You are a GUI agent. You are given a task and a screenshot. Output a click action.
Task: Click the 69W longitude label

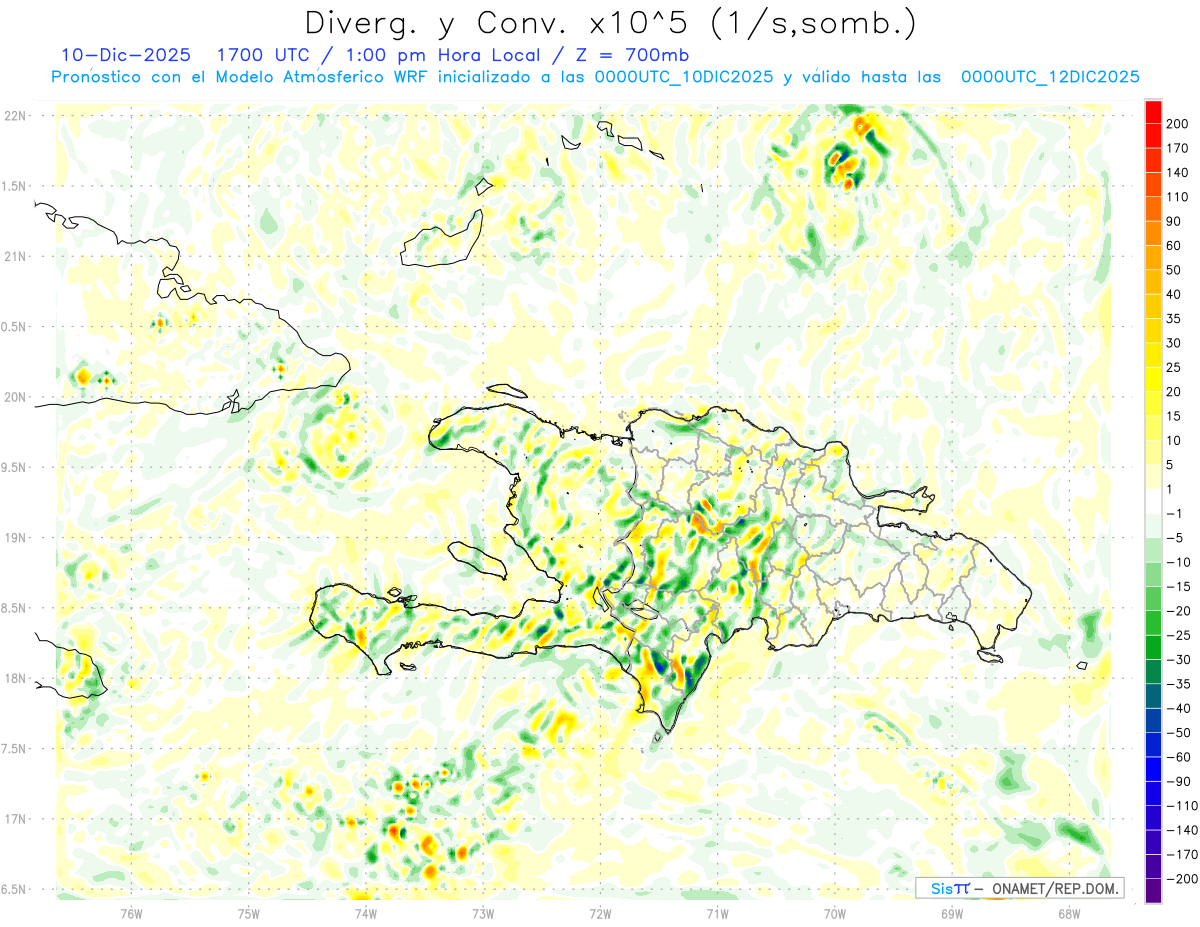point(952,913)
